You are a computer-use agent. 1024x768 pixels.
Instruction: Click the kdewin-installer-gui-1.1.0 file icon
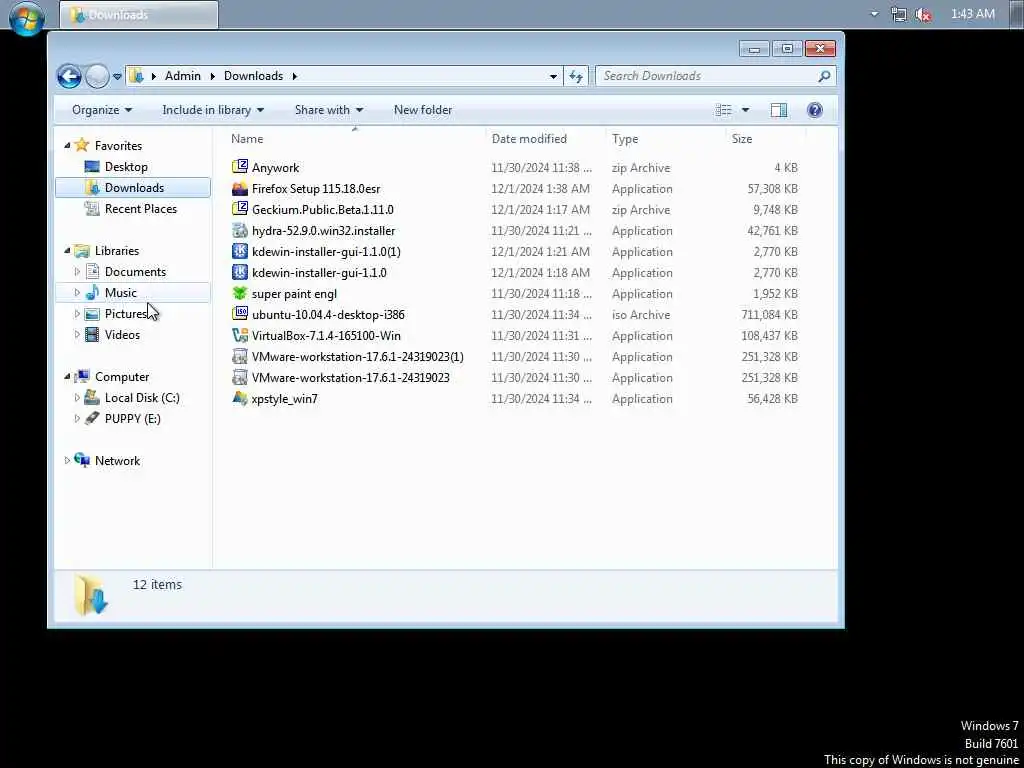coord(240,272)
